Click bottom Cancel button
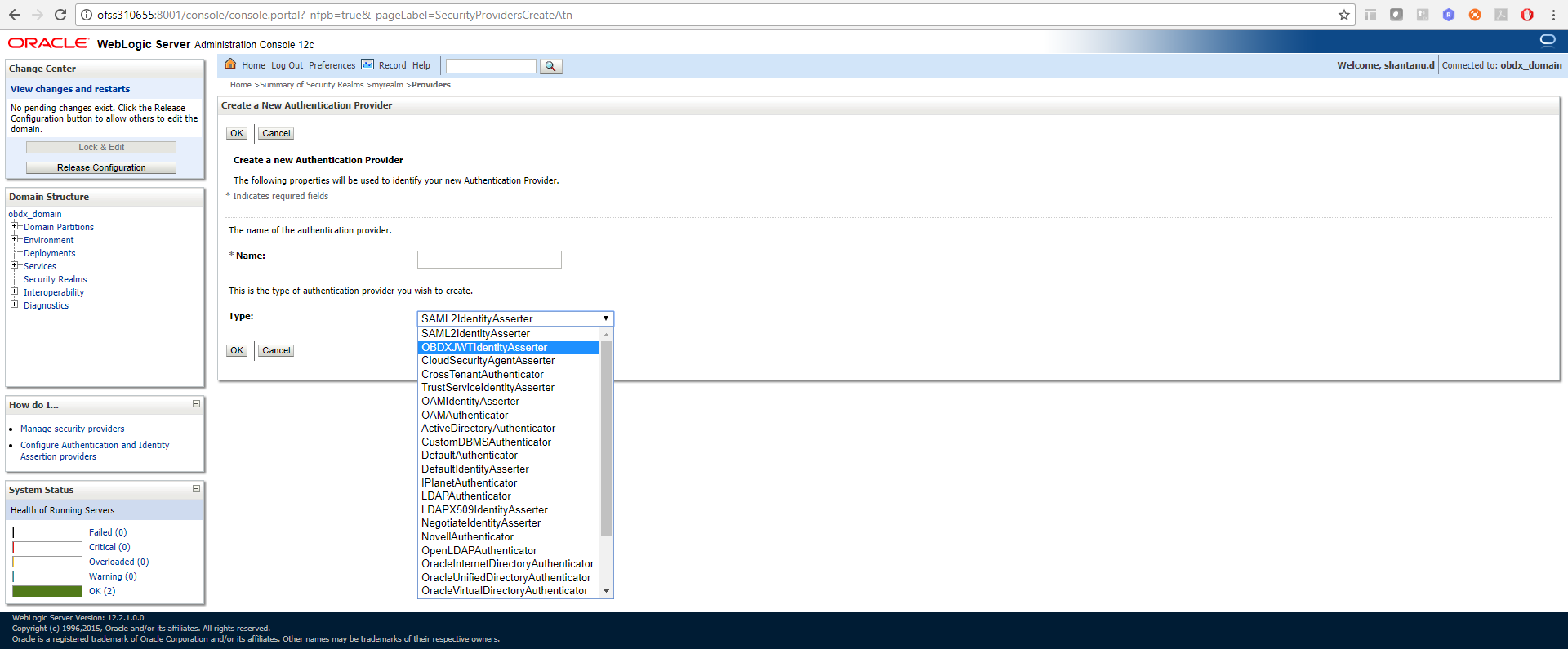This screenshot has width=1568, height=649. pos(276,350)
